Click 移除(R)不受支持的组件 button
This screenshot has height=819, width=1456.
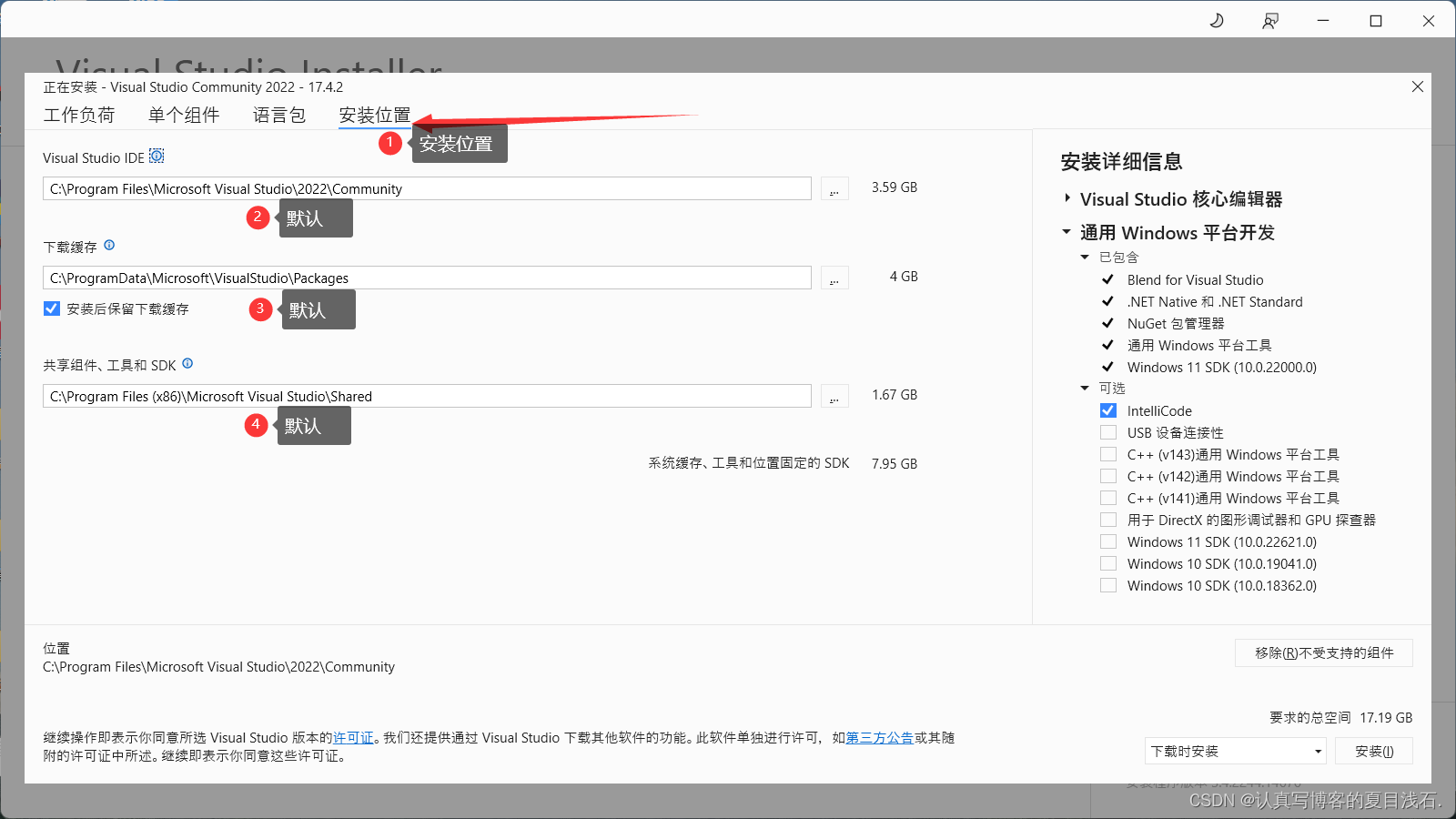(1324, 652)
